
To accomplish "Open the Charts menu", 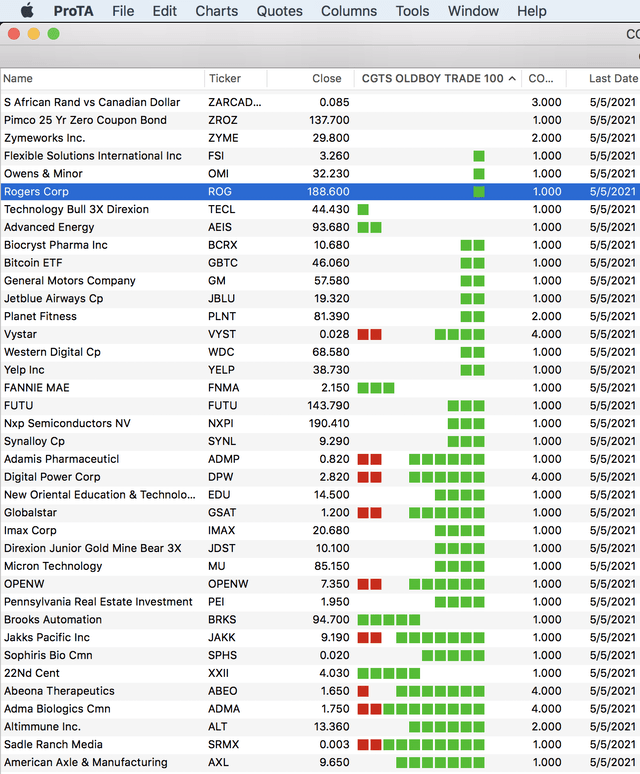I will pos(217,11).
